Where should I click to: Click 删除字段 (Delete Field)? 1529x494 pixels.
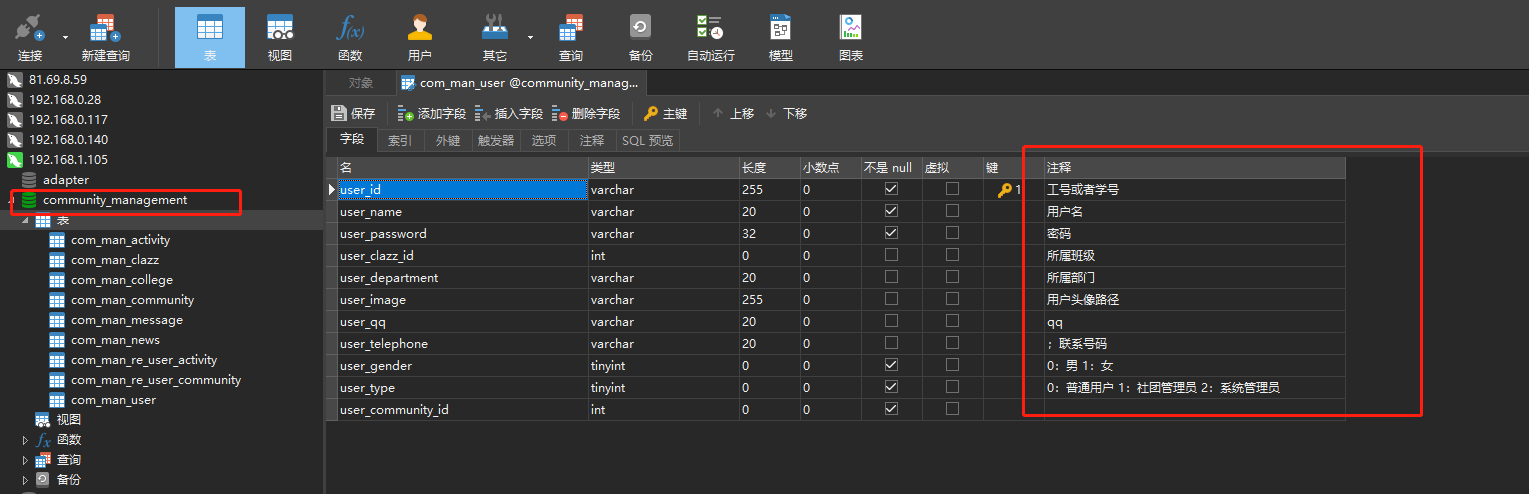[586, 114]
